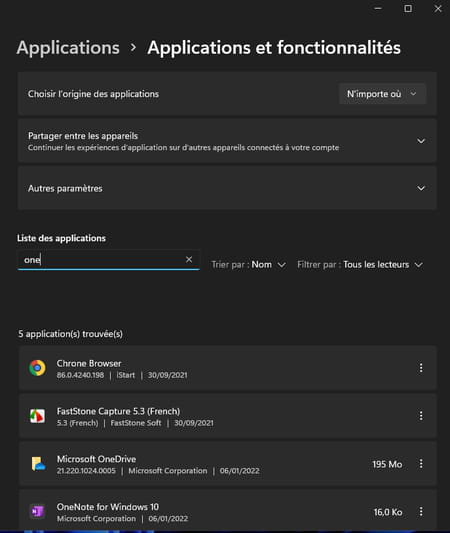This screenshot has width=450, height=533.
Task: Clear the search box with the X
Action: click(x=189, y=259)
